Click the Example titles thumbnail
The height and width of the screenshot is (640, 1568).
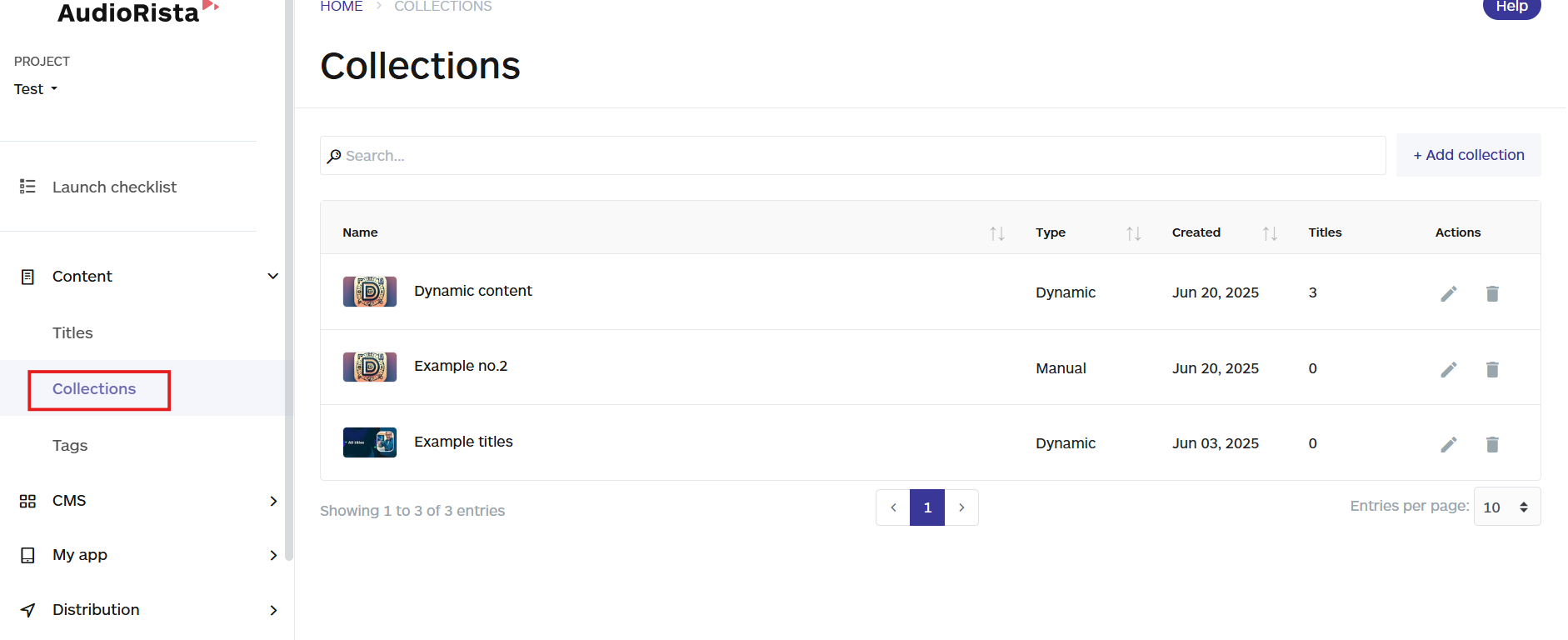click(x=370, y=442)
